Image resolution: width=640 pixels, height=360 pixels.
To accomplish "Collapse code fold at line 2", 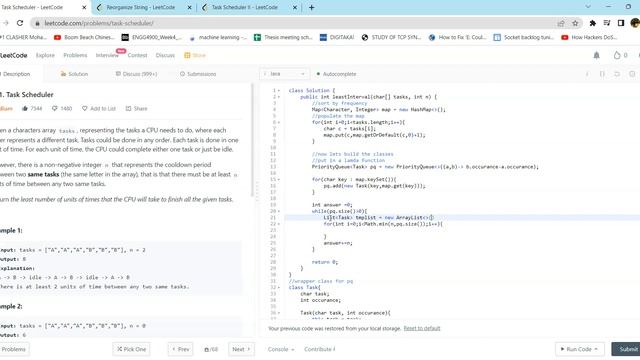I will (x=279, y=97).
